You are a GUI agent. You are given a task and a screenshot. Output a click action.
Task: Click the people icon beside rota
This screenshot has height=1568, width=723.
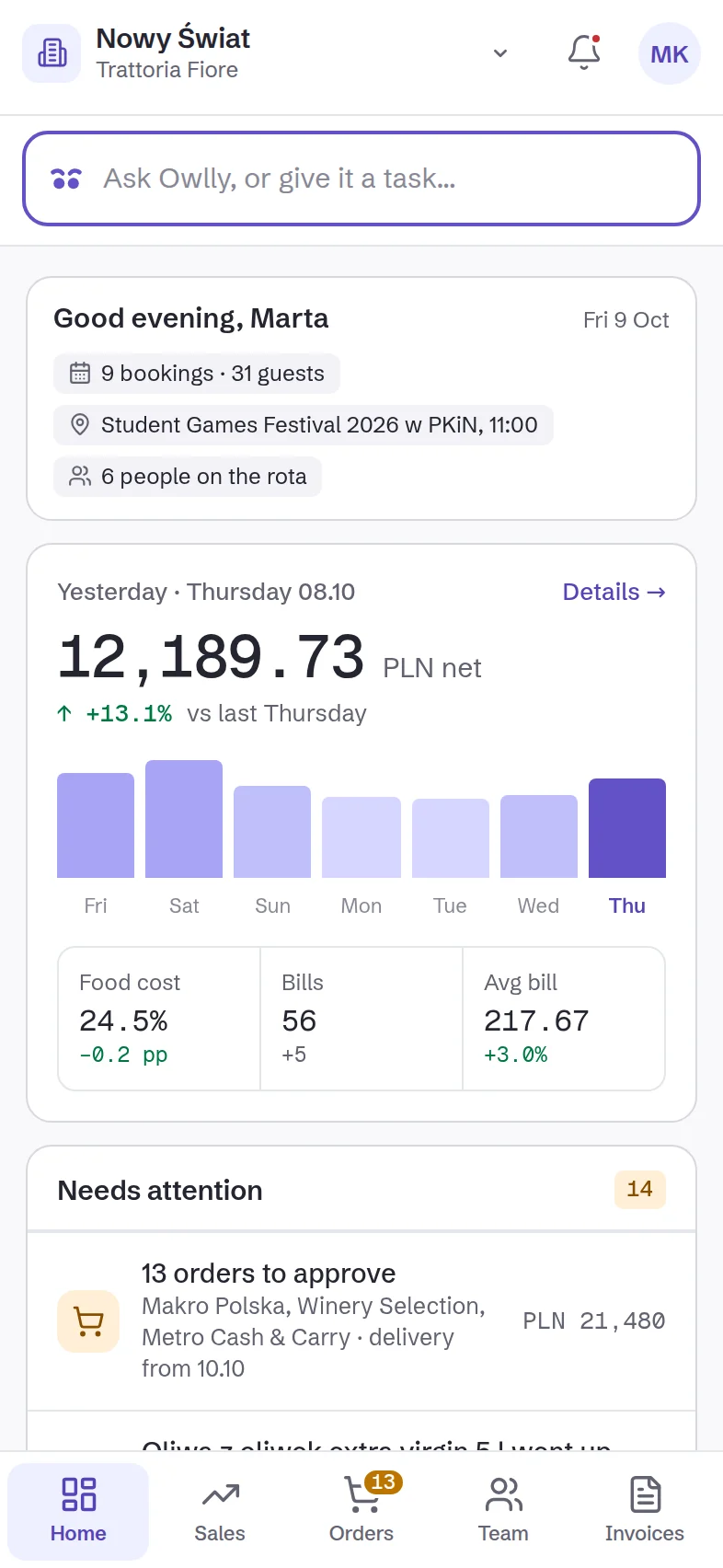coord(80,477)
